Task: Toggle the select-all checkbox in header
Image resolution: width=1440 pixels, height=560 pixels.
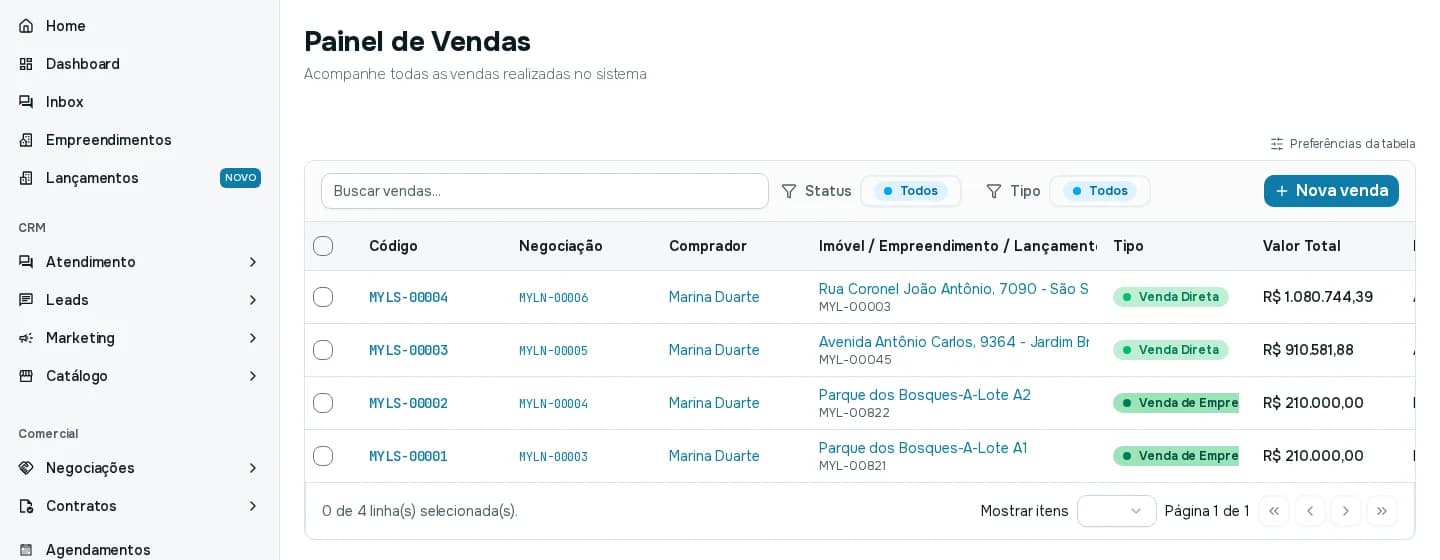Action: coord(323,246)
